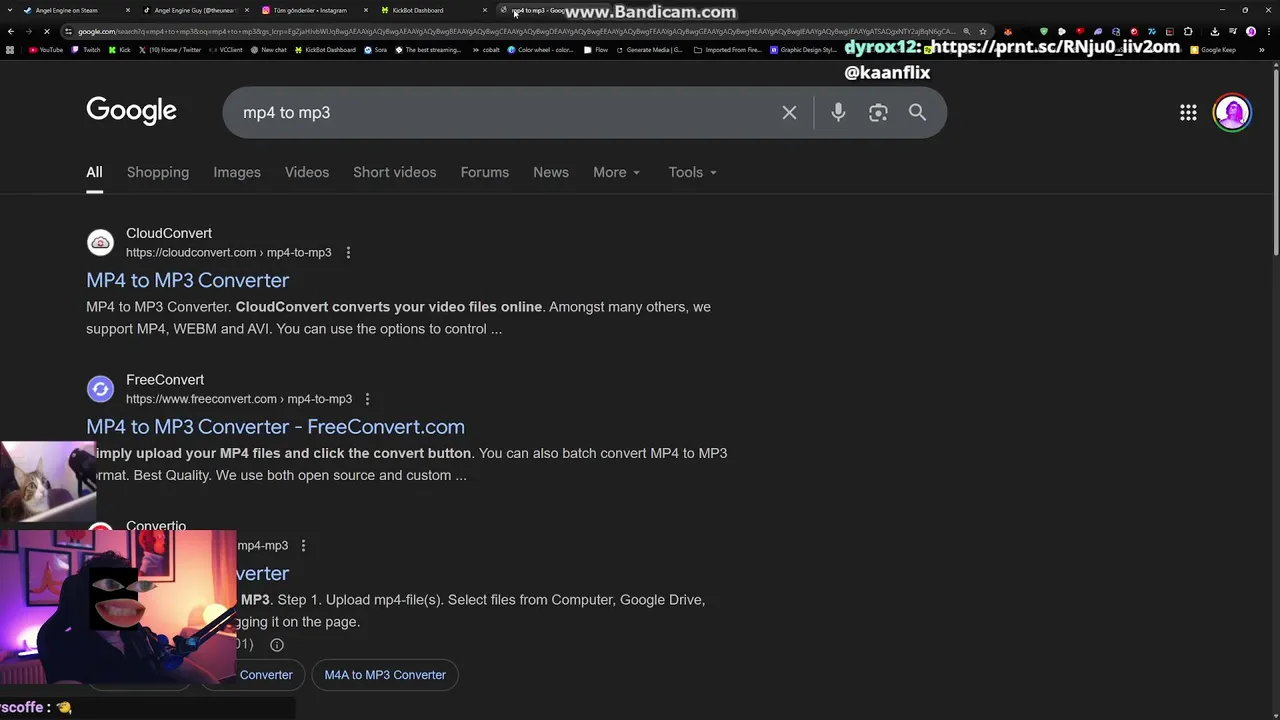The height and width of the screenshot is (720, 1280).
Task: Open MP4 to MP3 Converter - FreeConvert.com link
Action: (x=275, y=427)
